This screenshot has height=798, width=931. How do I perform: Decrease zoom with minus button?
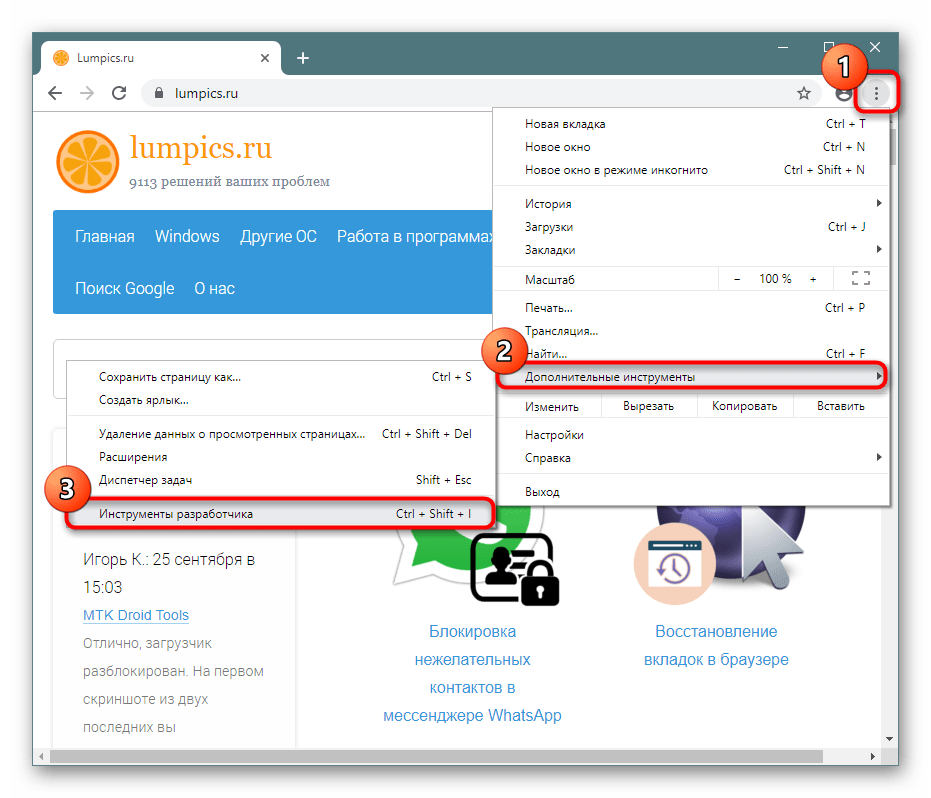(x=737, y=279)
